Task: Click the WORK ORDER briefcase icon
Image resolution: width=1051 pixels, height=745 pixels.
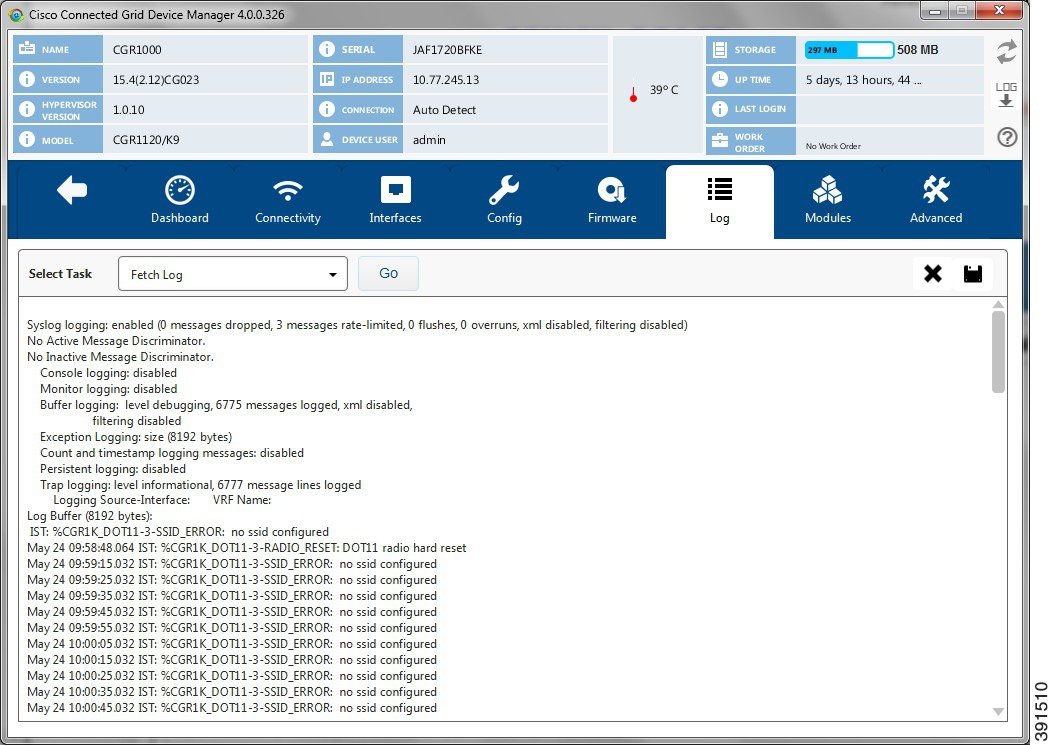Action: click(x=720, y=140)
